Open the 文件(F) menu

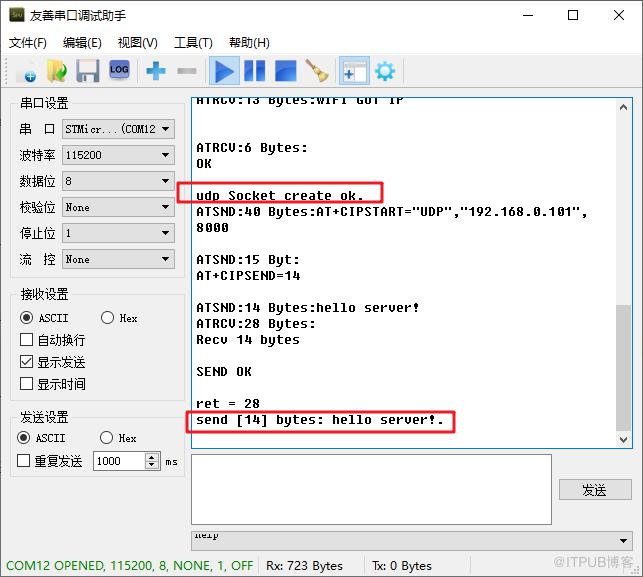coord(28,43)
